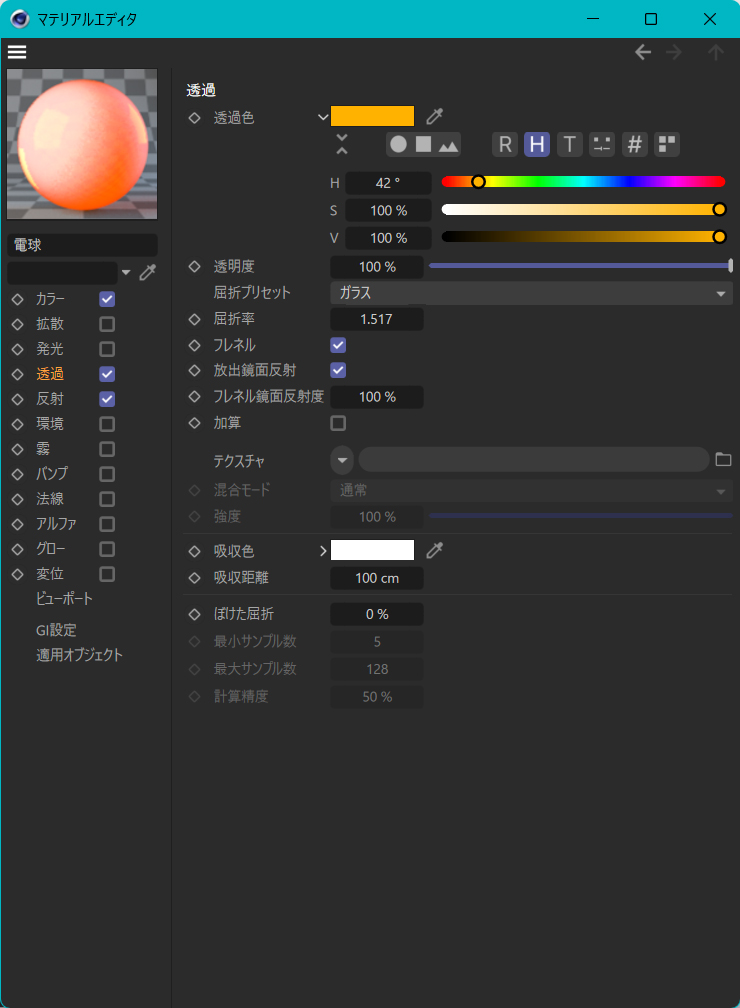Click the 透過色 orange color swatch
Viewport: 740px width, 1008px height.
click(x=372, y=116)
